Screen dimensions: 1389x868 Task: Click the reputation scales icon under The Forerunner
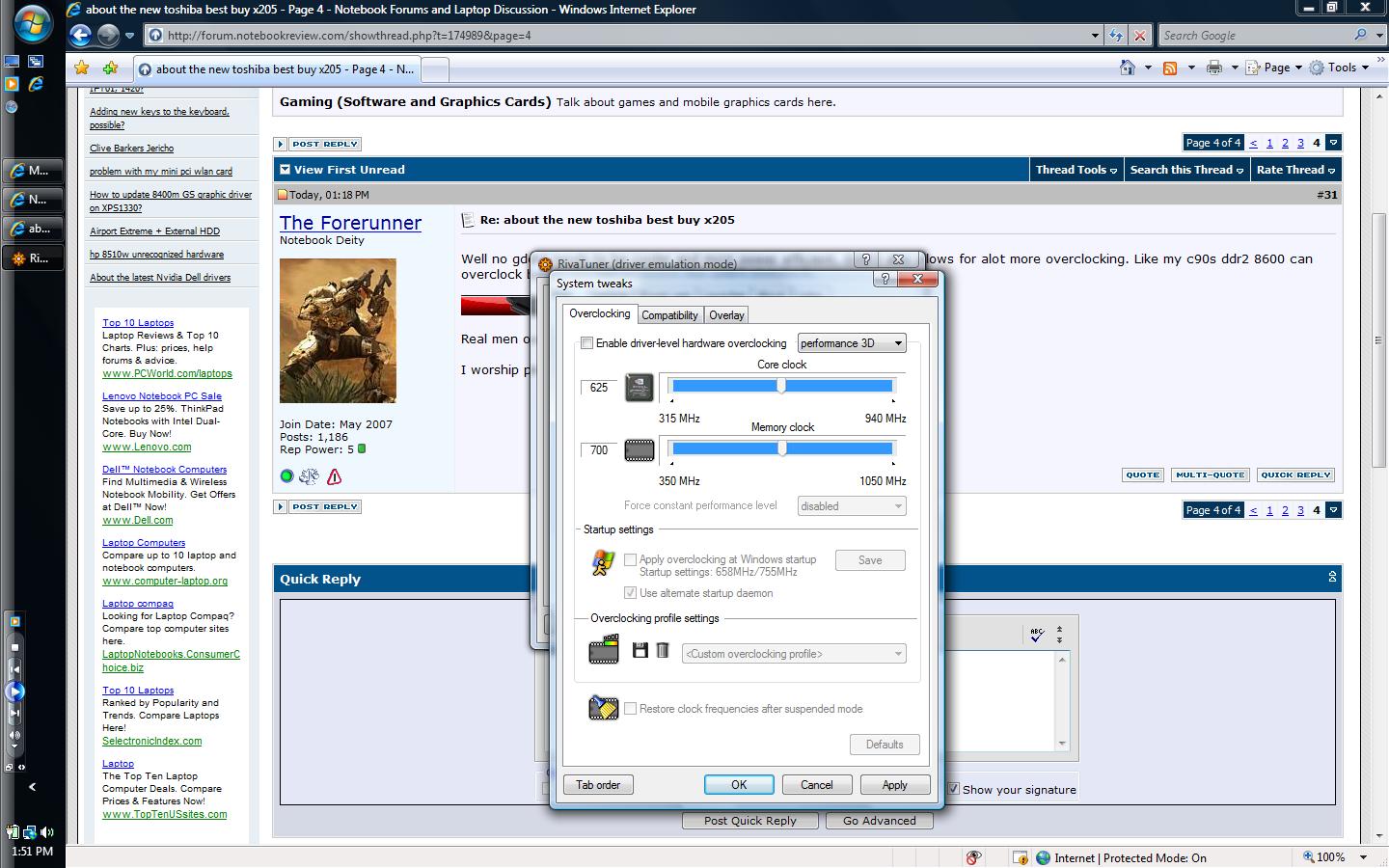tap(310, 476)
